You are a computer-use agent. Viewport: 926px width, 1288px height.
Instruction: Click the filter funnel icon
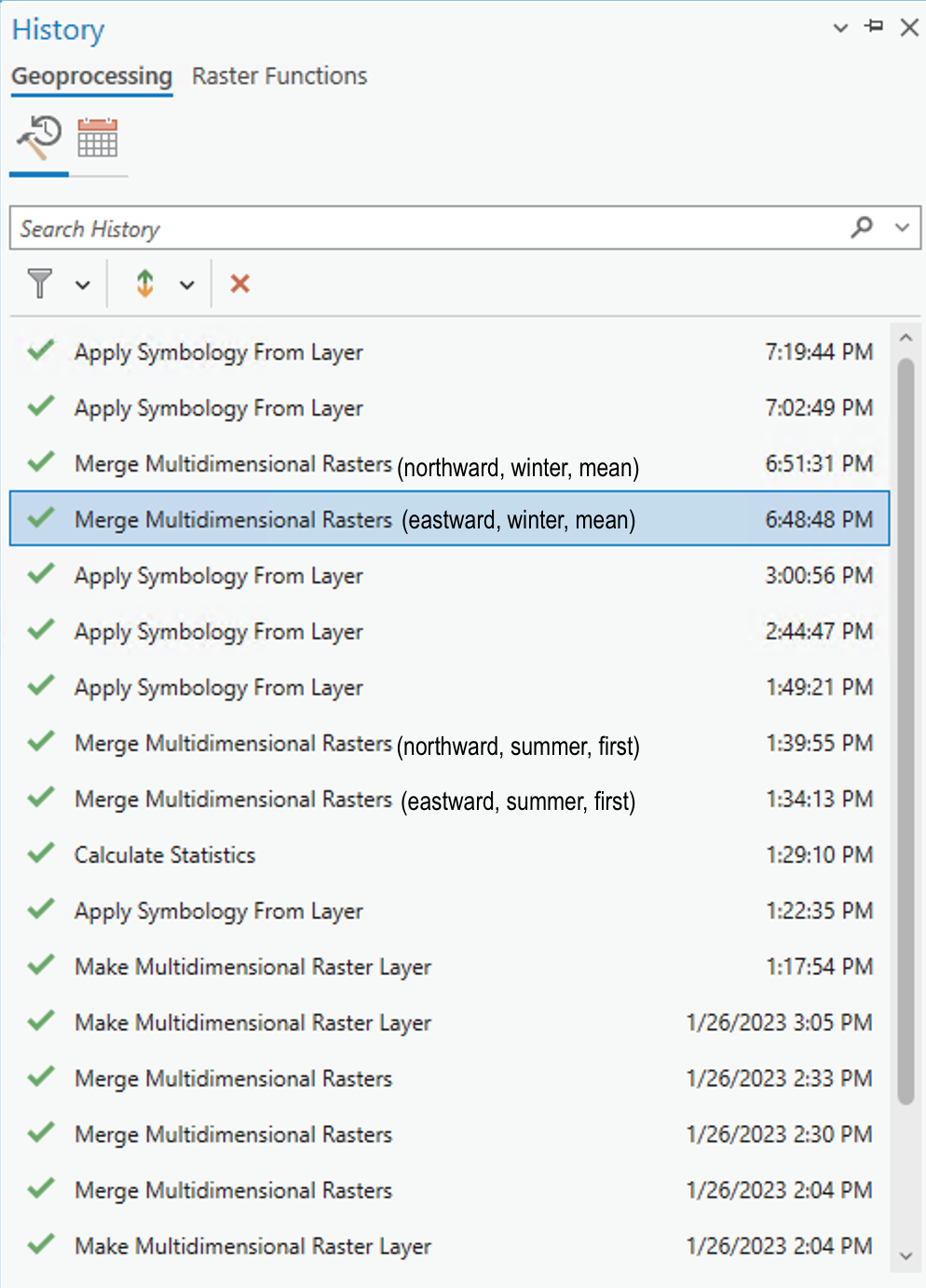point(40,283)
